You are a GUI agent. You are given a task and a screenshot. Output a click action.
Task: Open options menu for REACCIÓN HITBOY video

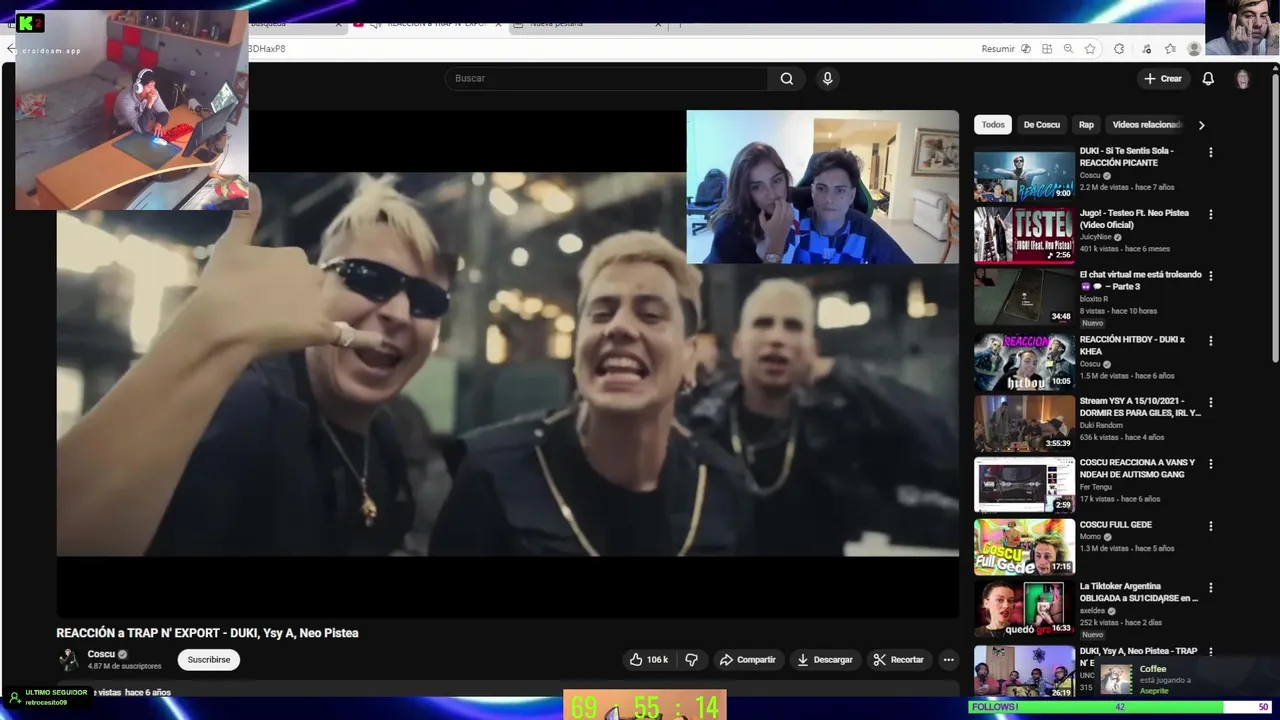click(x=1210, y=341)
